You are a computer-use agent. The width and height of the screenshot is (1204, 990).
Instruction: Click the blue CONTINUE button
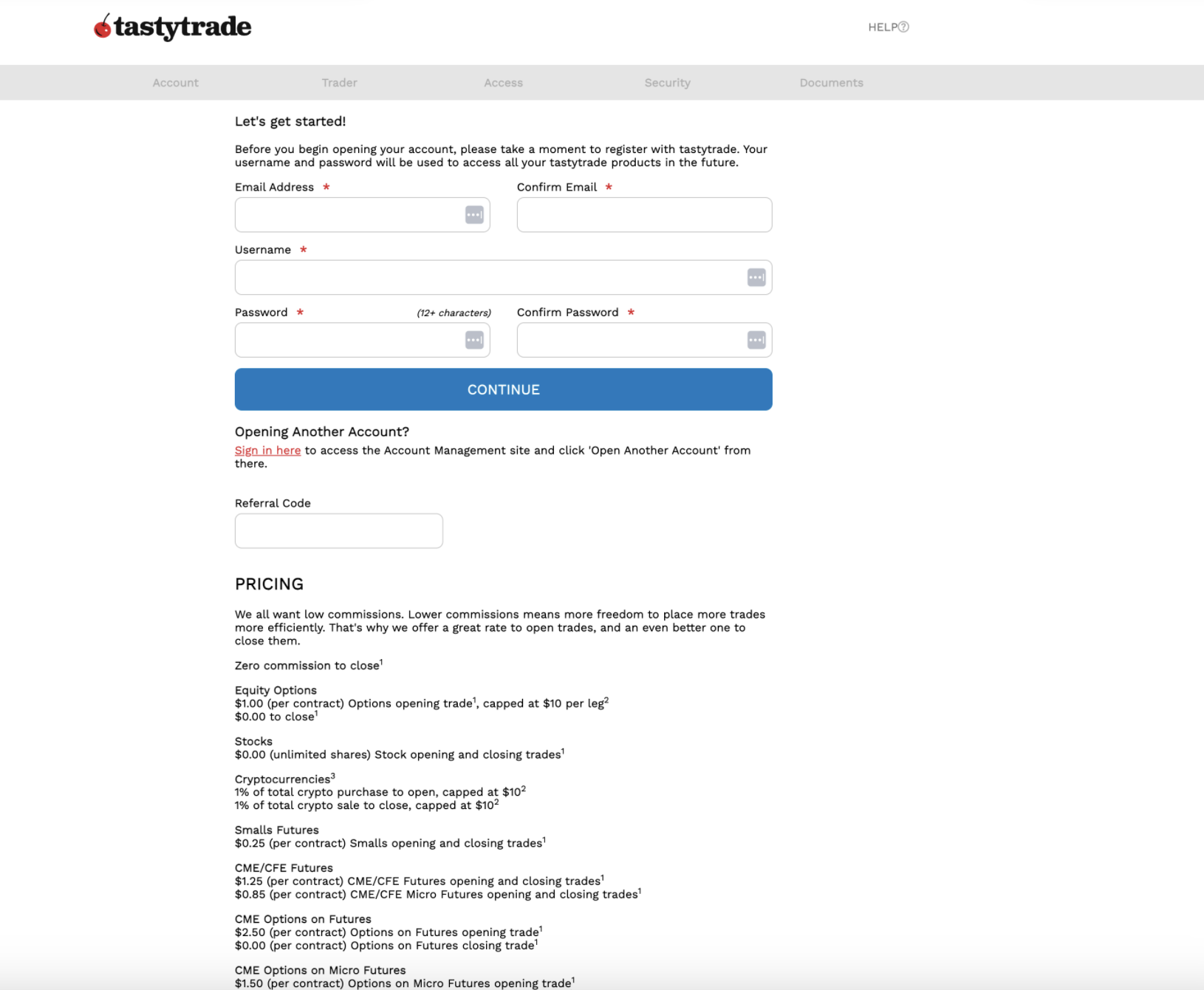tap(504, 389)
